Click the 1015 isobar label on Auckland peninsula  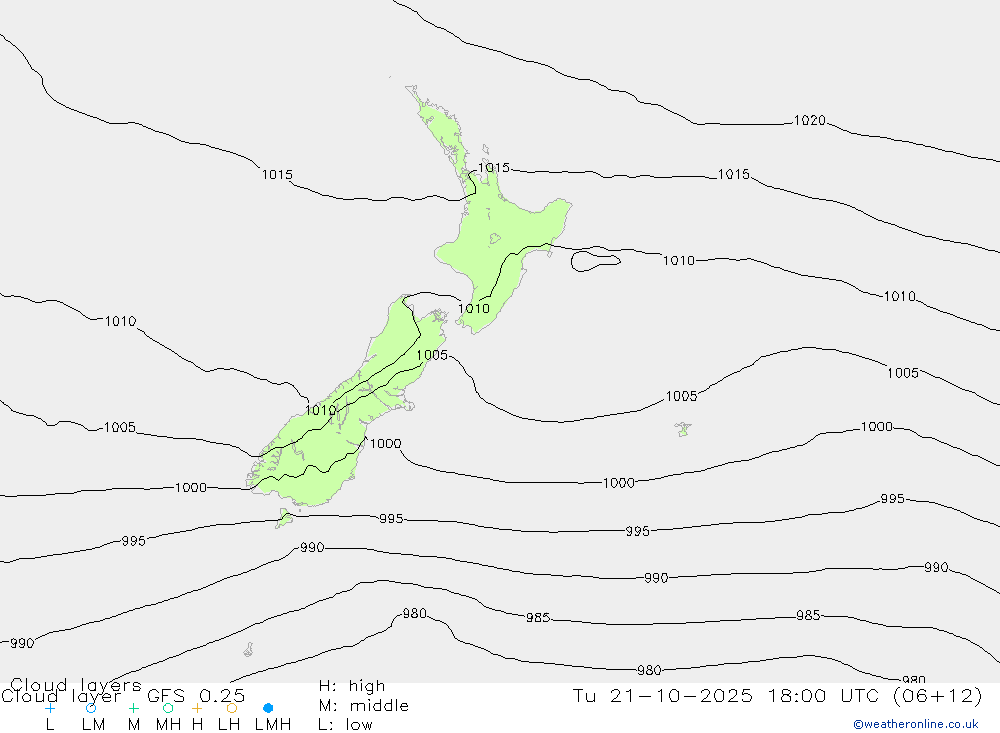tap(494, 168)
